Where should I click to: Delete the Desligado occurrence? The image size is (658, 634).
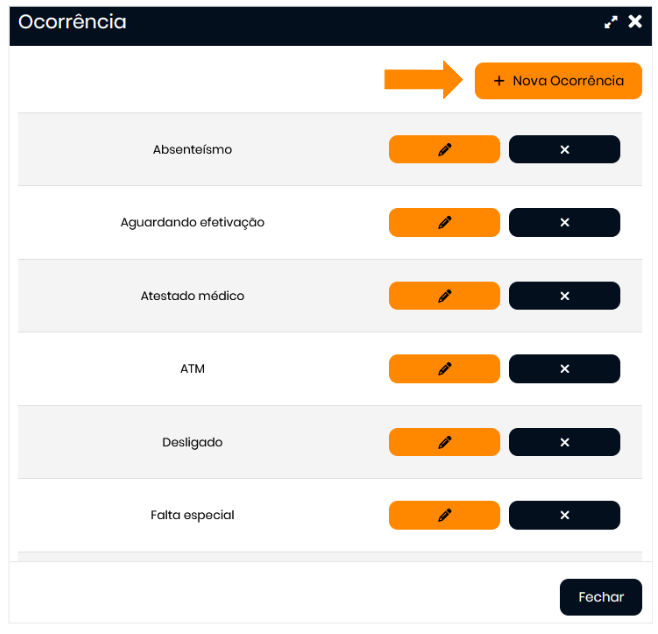pos(564,442)
